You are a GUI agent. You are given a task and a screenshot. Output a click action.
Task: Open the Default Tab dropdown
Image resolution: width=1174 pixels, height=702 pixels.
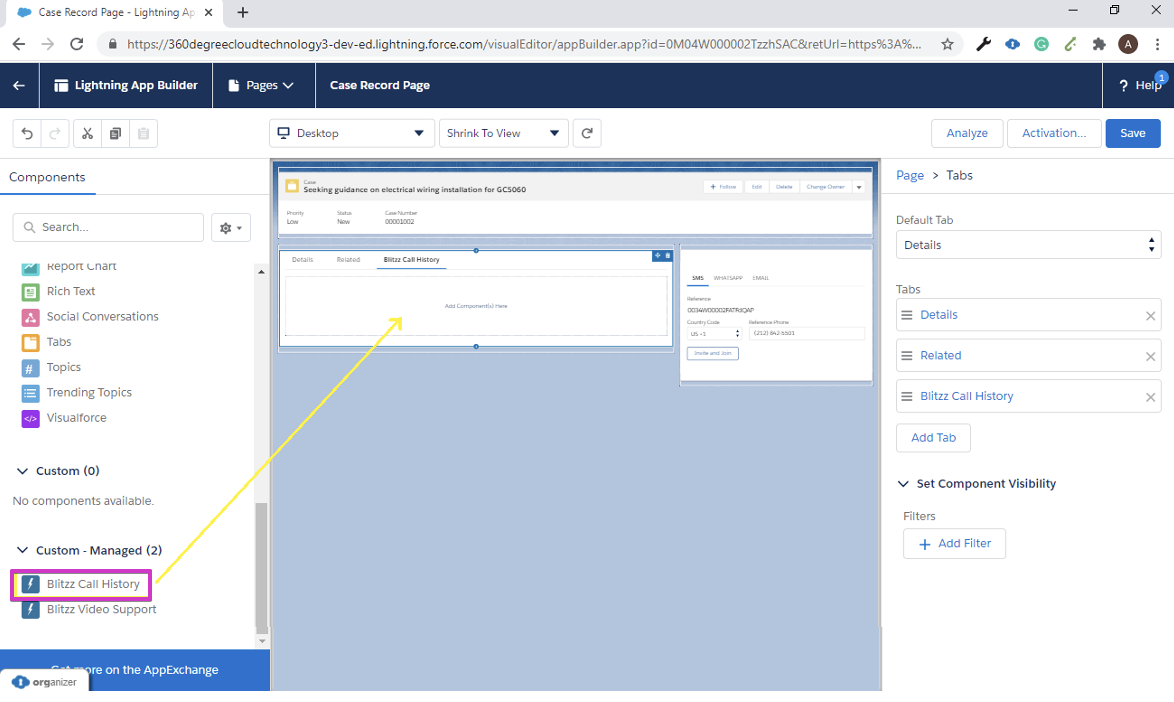point(1028,245)
